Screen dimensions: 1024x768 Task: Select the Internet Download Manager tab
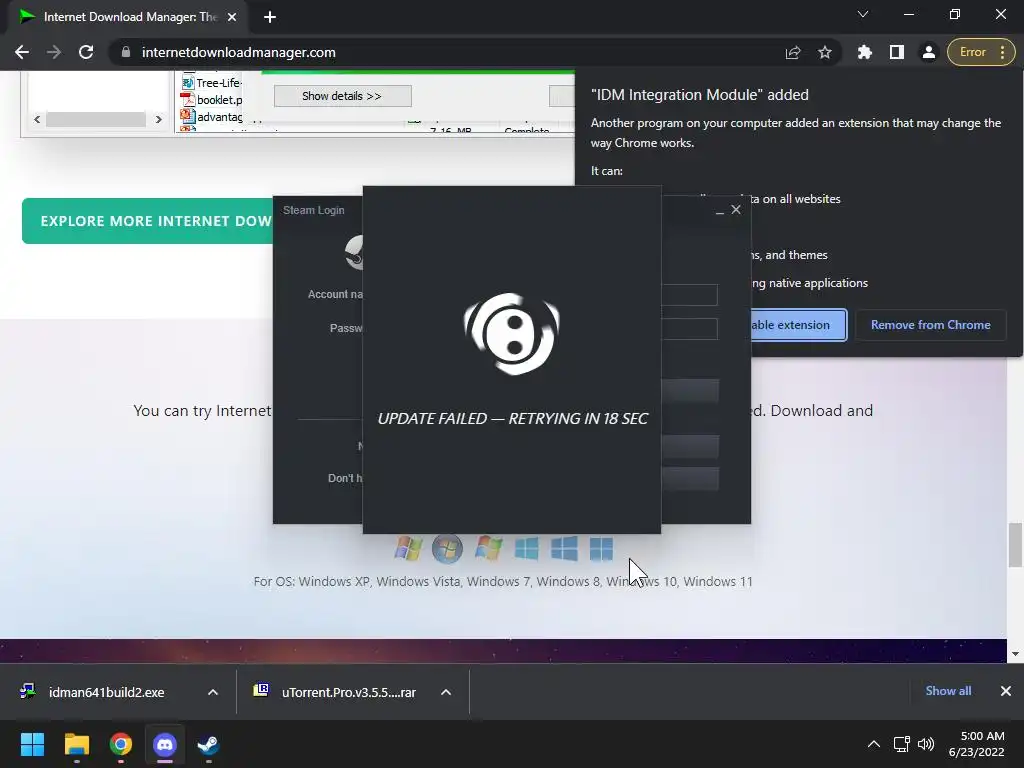tap(128, 17)
